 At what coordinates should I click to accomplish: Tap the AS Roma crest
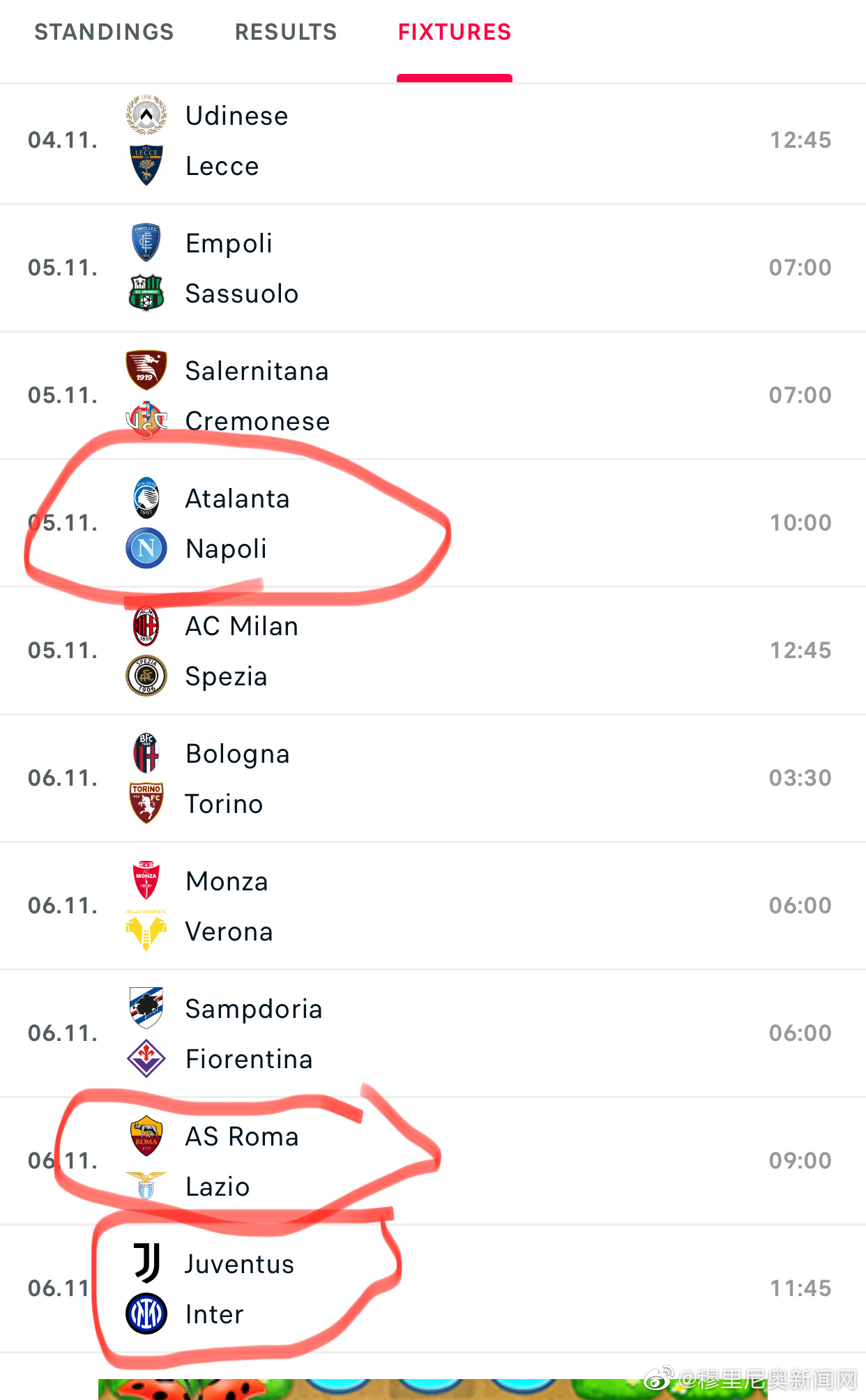146,1136
